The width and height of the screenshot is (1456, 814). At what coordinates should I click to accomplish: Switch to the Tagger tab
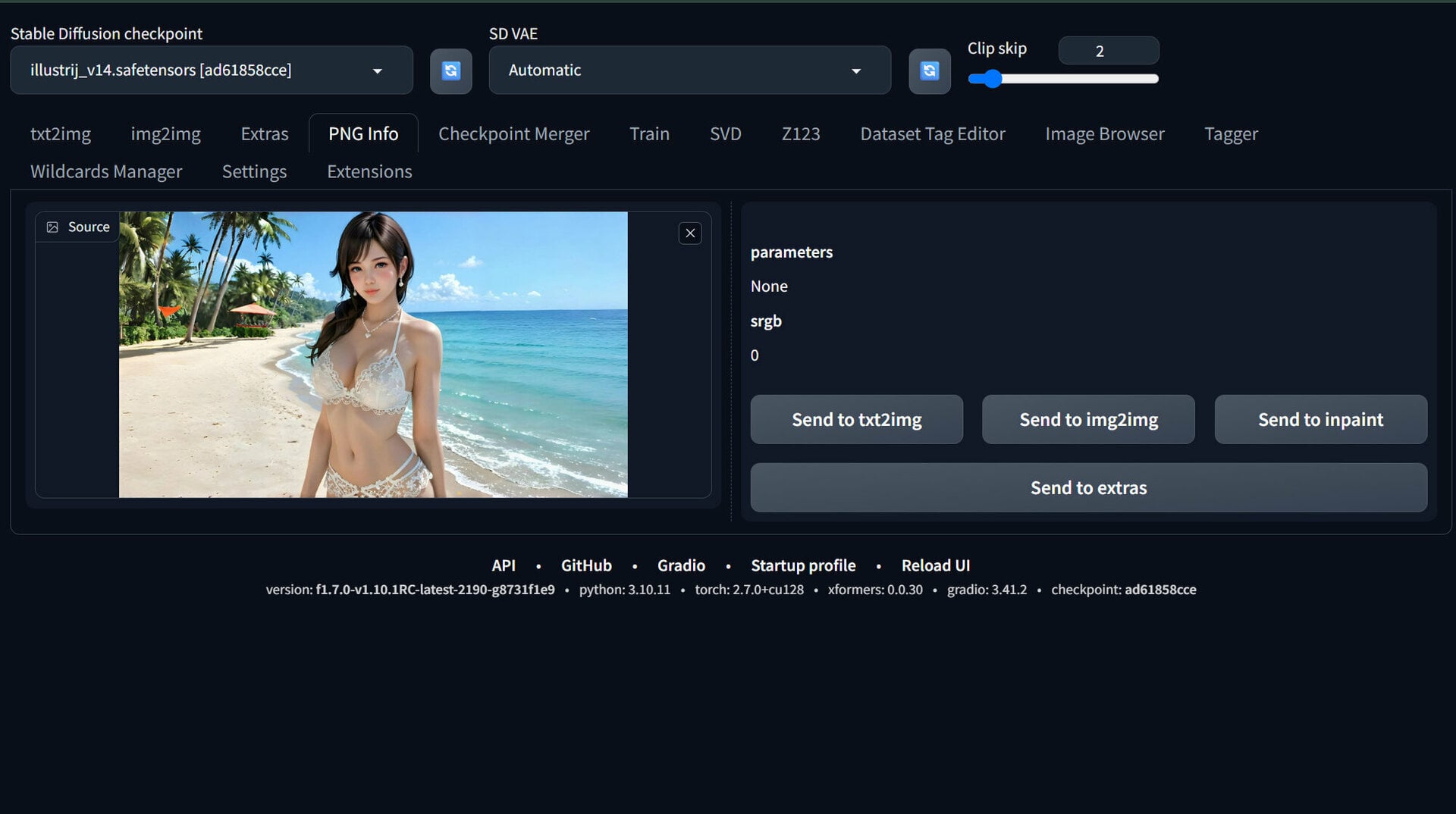(x=1231, y=134)
